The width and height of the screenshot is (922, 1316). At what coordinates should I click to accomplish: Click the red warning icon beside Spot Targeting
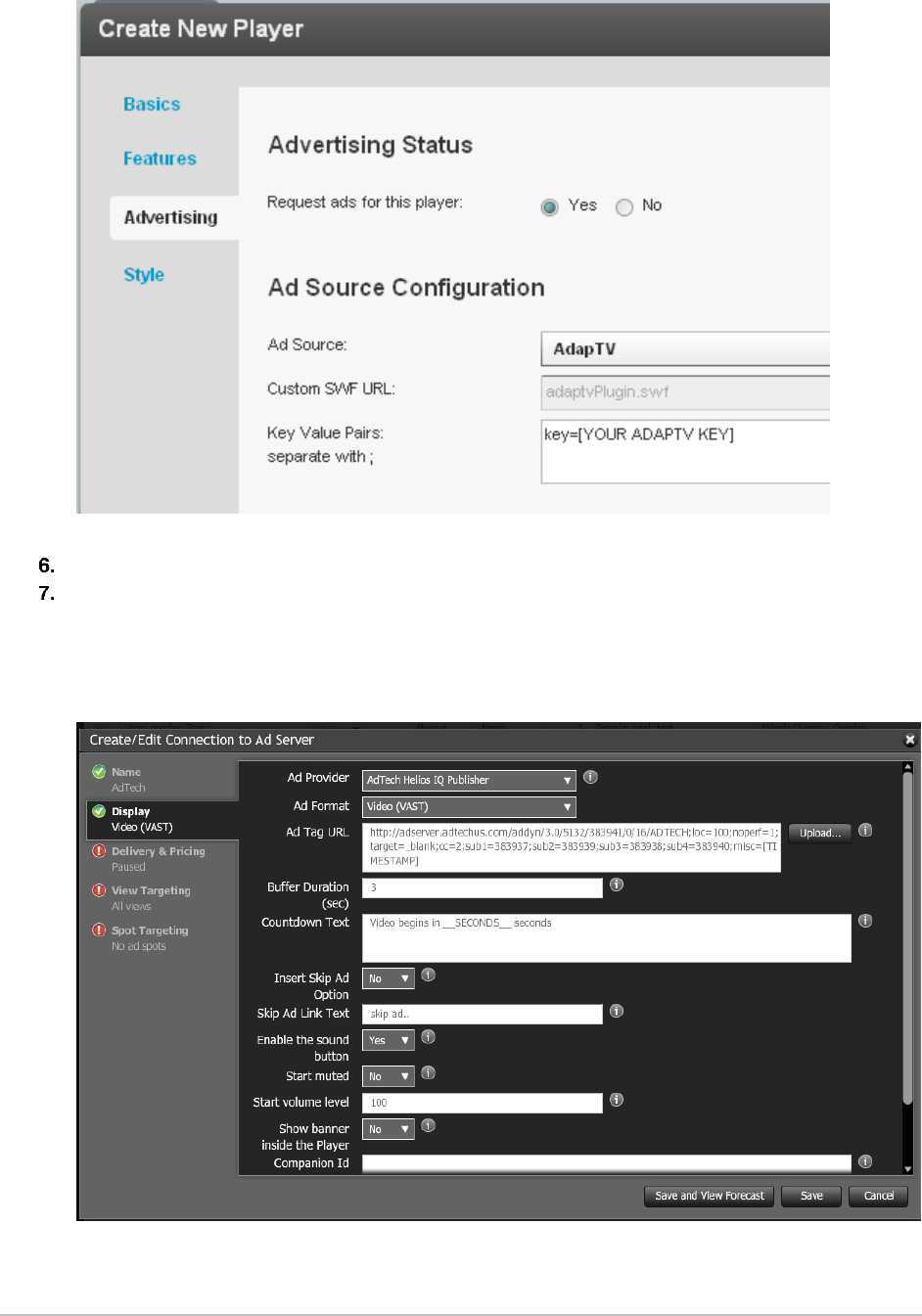pyautogui.click(x=99, y=930)
